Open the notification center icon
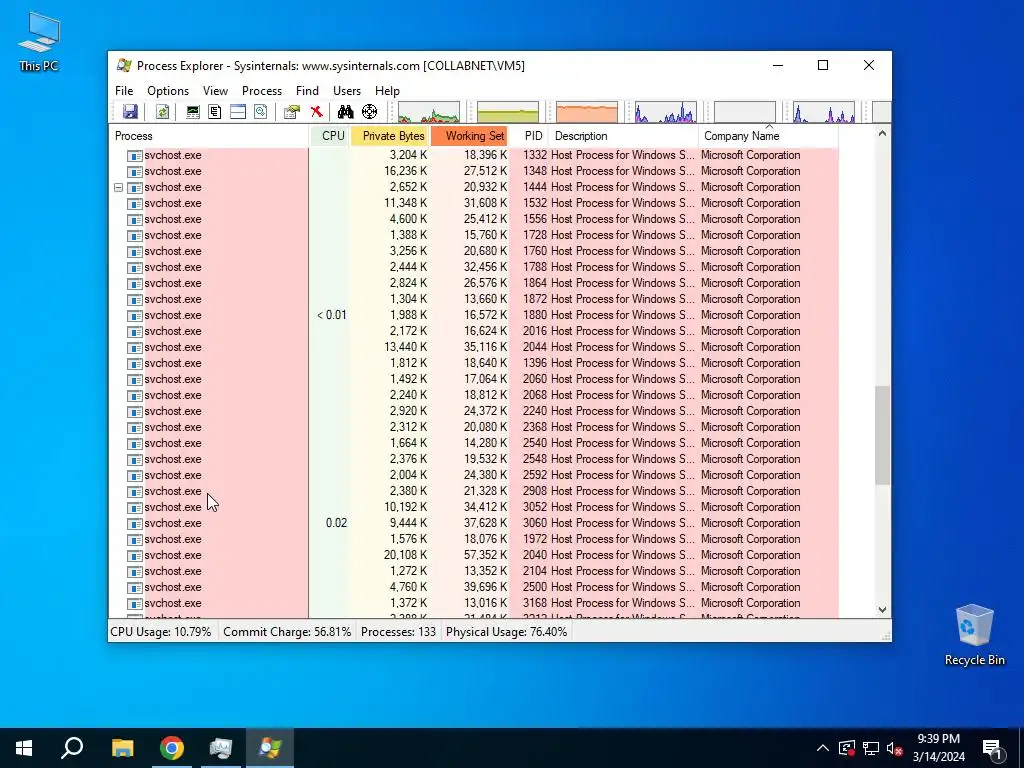Image resolution: width=1024 pixels, height=768 pixels. (992, 748)
